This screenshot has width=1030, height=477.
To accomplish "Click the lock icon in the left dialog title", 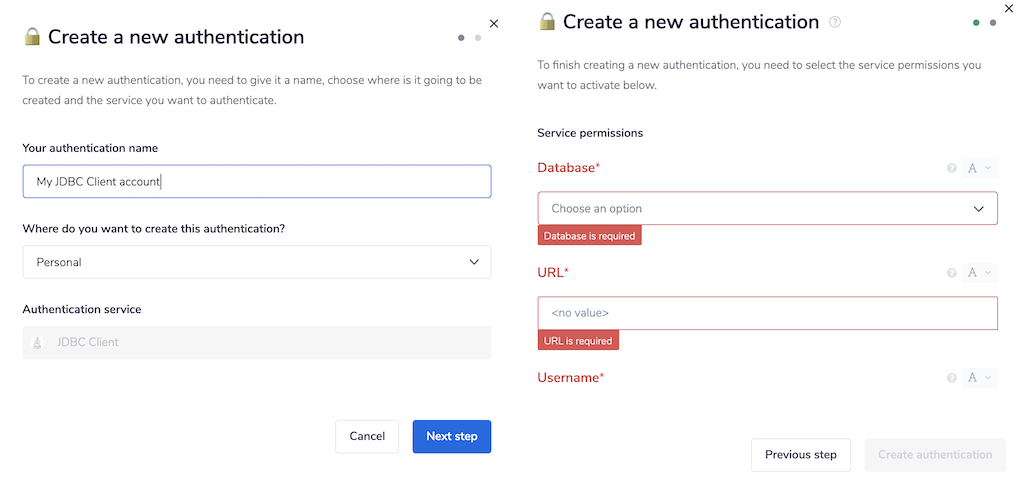I will 32,37.
